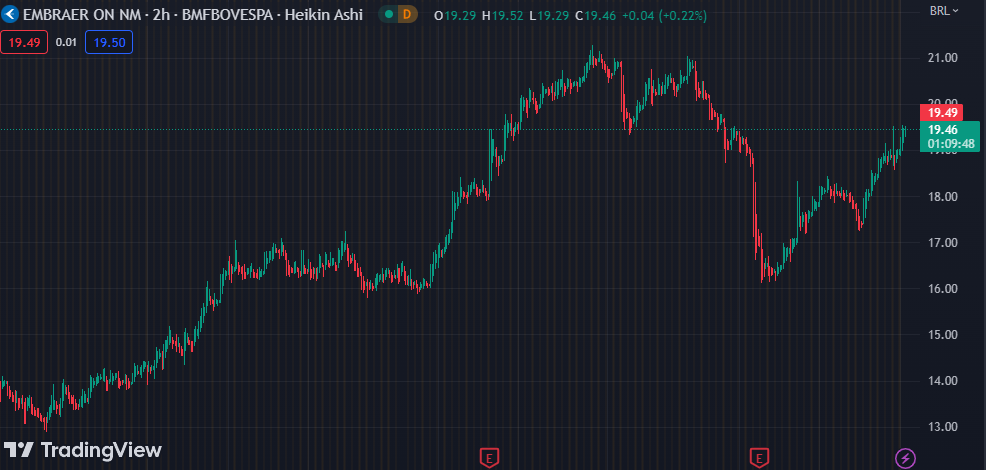Click the red 19.49 sell price button
The height and width of the screenshot is (470, 986).
coord(25,42)
